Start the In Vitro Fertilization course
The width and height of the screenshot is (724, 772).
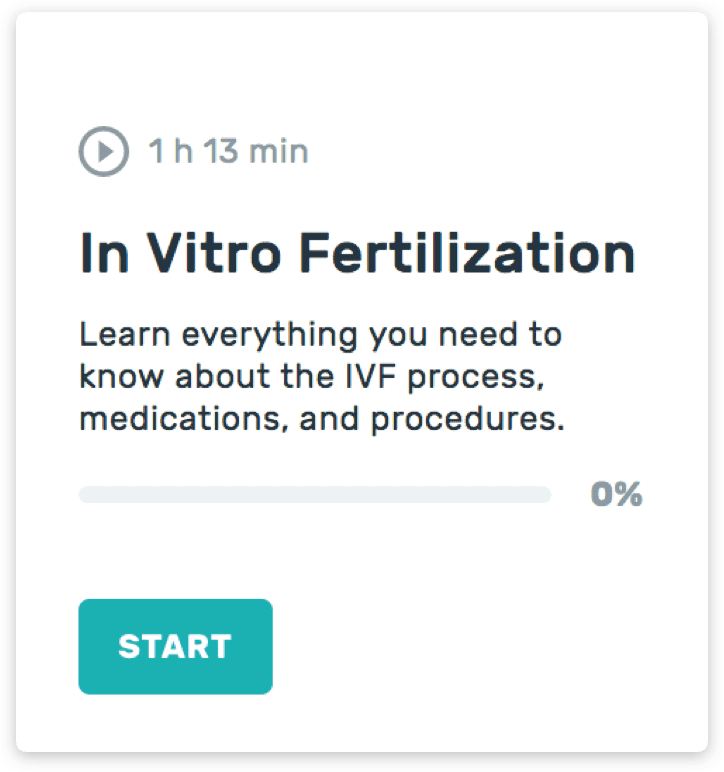(175, 646)
